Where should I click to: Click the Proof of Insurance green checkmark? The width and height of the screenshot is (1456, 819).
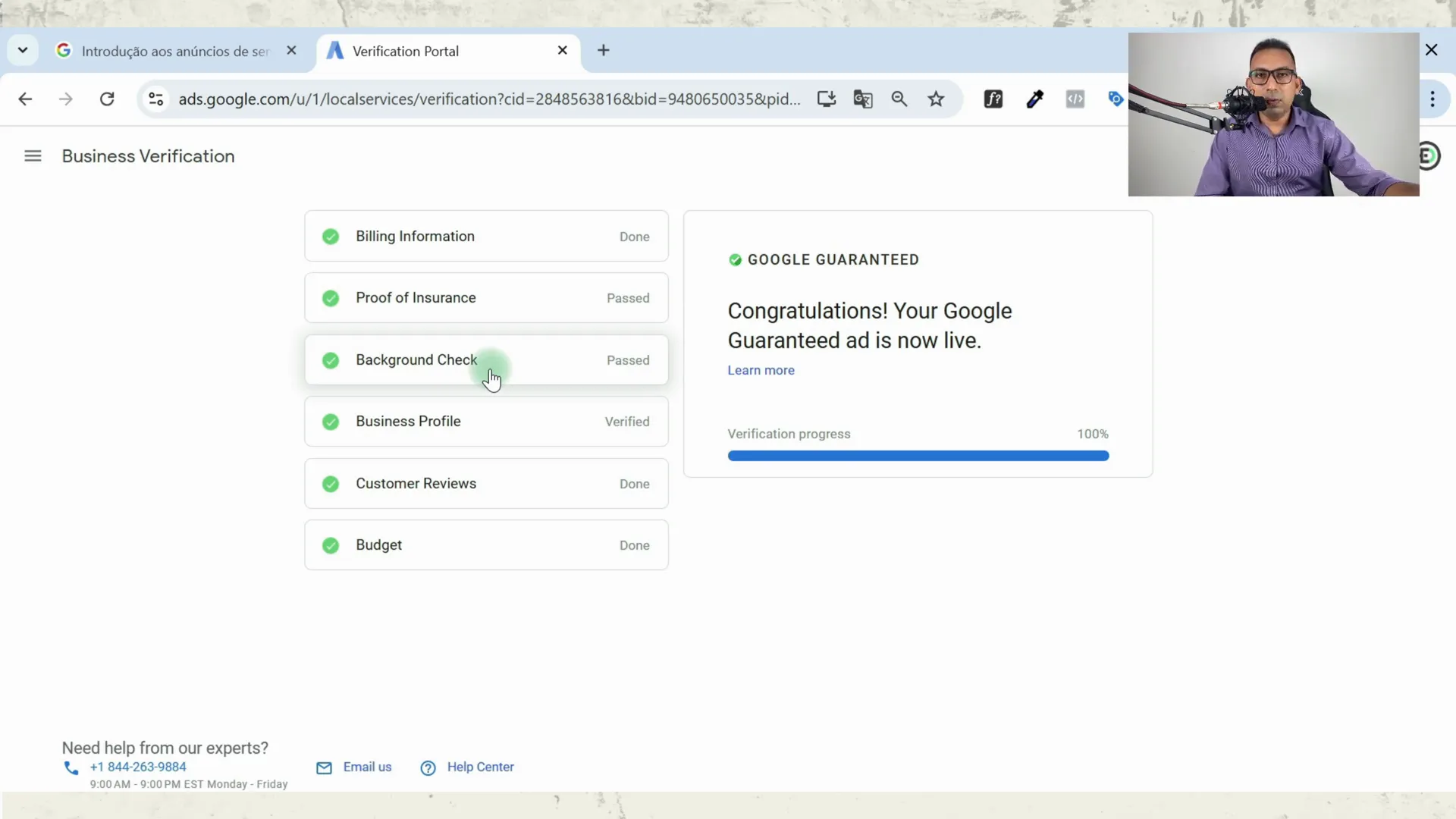tap(331, 298)
